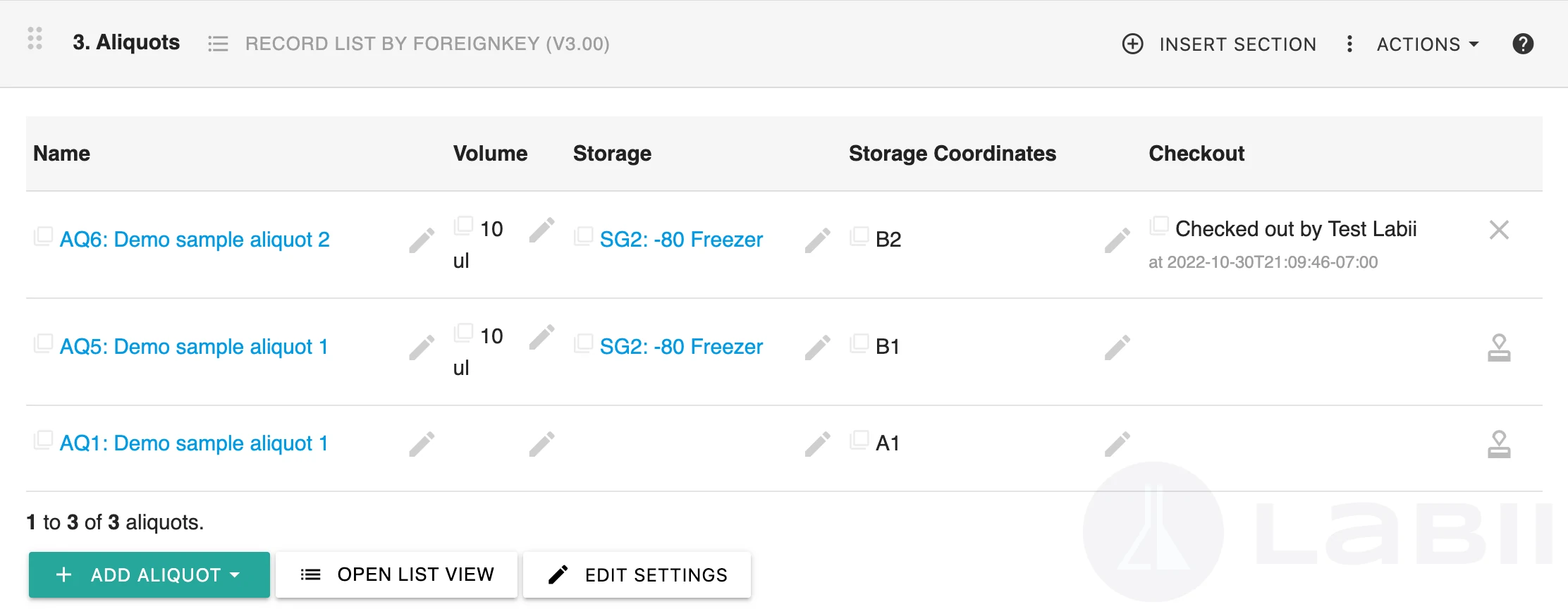Expand the Add Aliquot dropdown
The image size is (1568, 609).
point(149,574)
